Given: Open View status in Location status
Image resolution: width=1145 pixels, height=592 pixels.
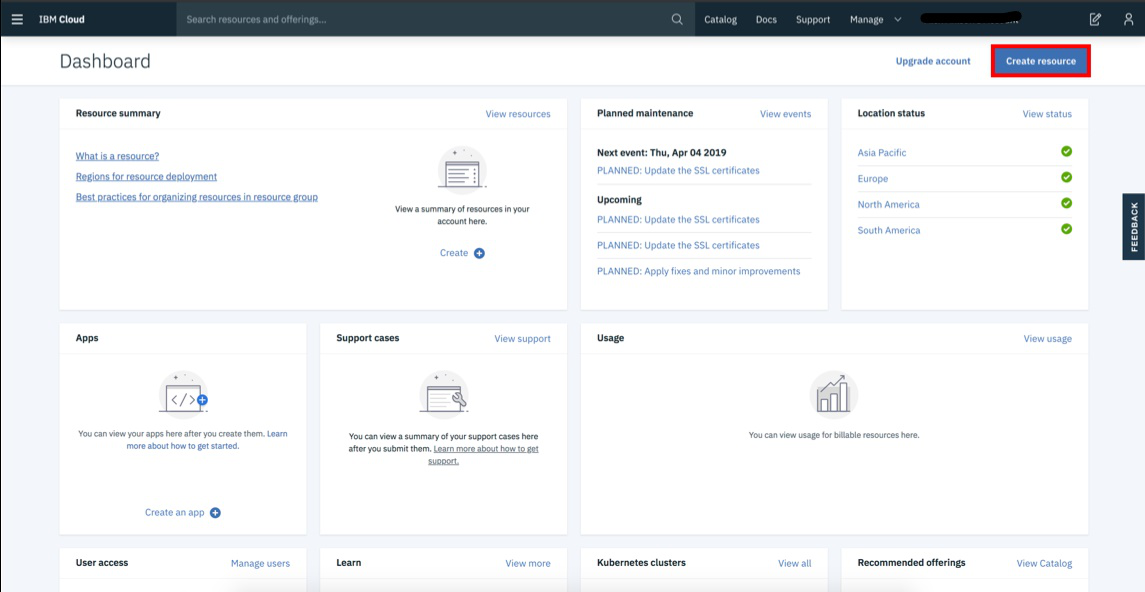Looking at the screenshot, I should pos(1047,114).
